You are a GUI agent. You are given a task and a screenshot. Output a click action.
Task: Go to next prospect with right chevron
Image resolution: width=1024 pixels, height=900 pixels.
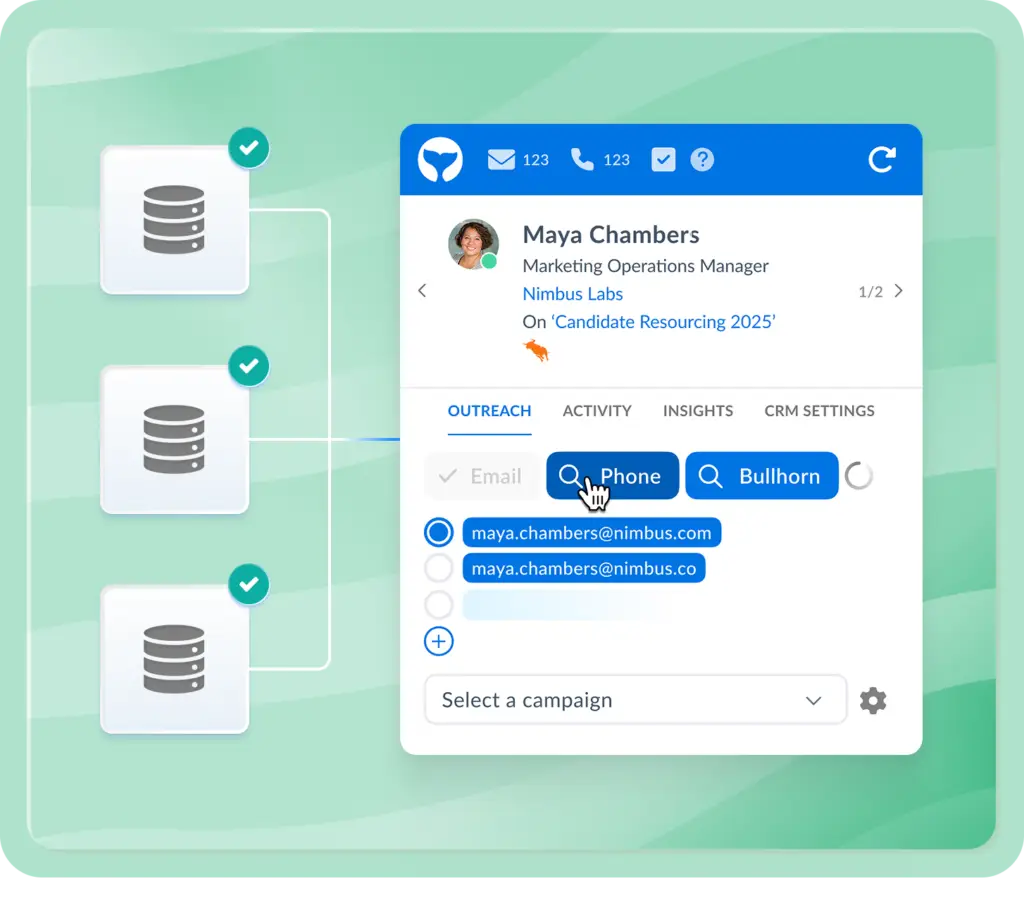tap(899, 291)
